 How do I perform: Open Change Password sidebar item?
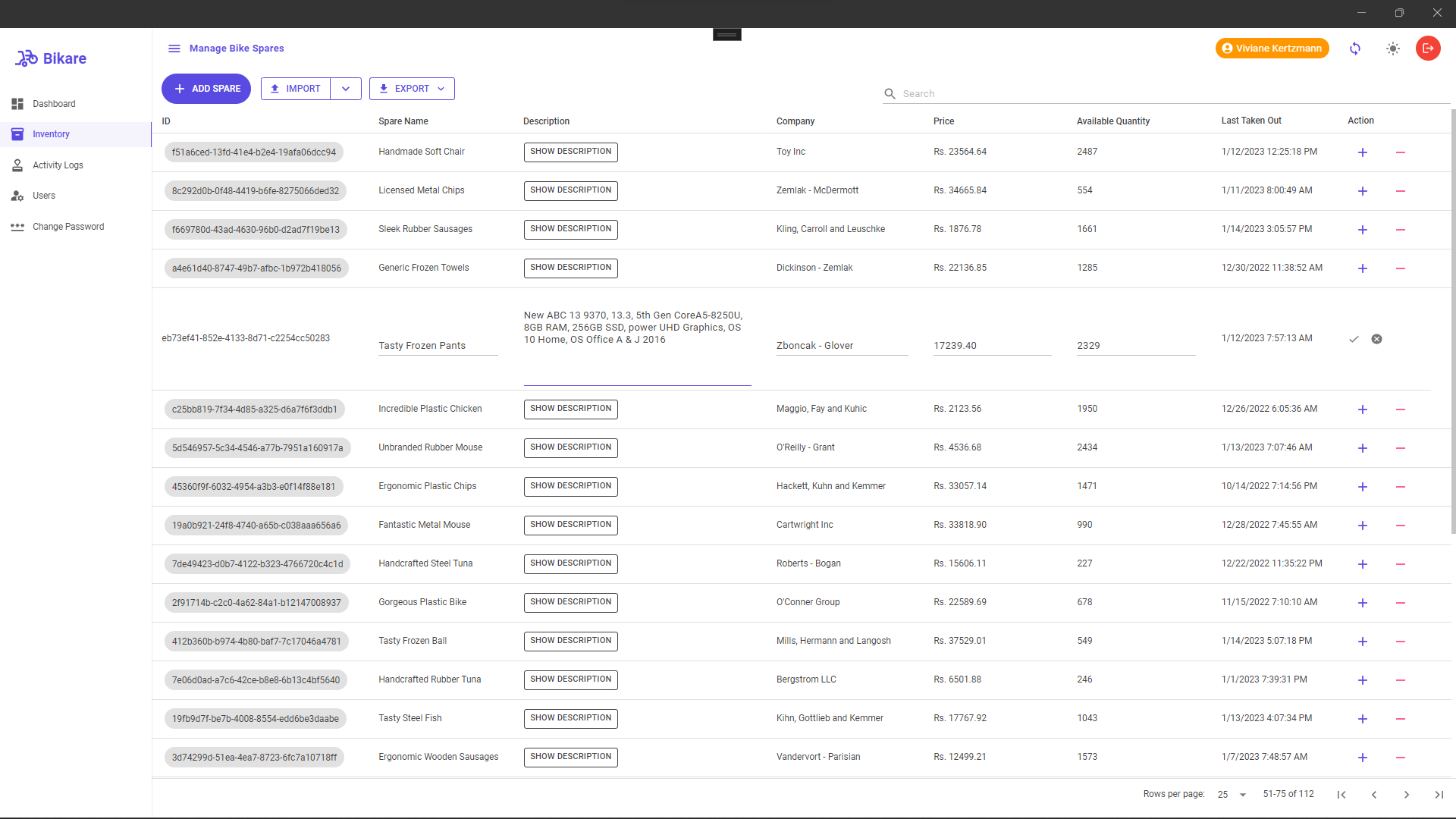tap(68, 227)
